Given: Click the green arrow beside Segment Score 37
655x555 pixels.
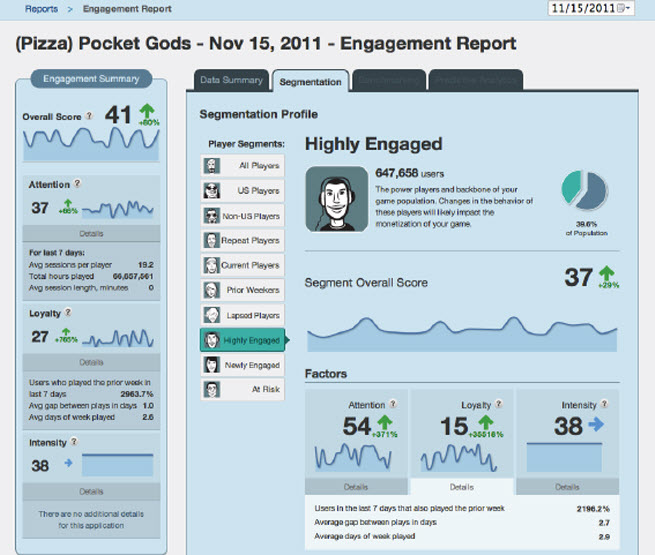Looking at the screenshot, I should [607, 274].
